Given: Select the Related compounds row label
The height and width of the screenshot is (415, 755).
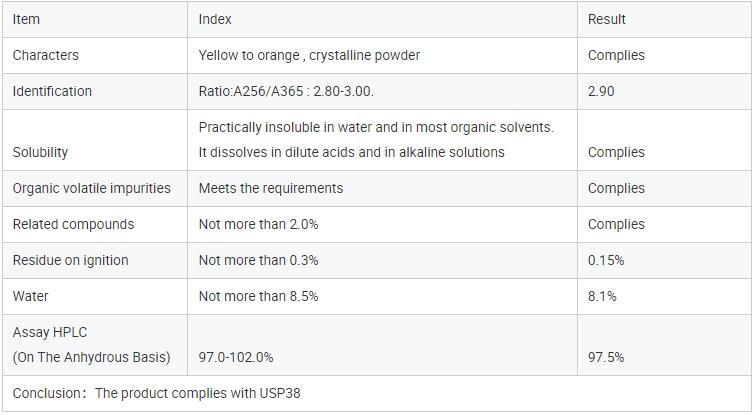Looking at the screenshot, I should pyautogui.click(x=73, y=224).
